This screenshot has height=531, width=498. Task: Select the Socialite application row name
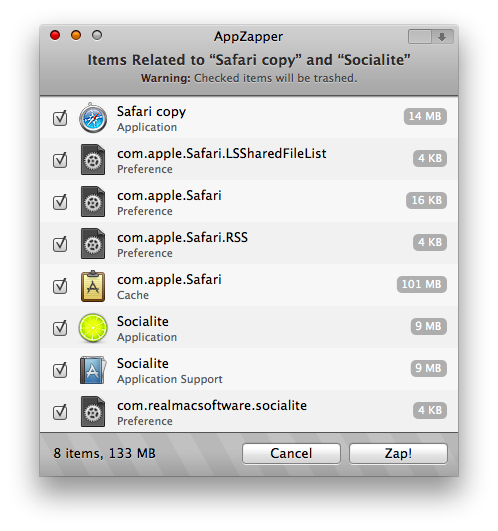[x=143, y=321]
